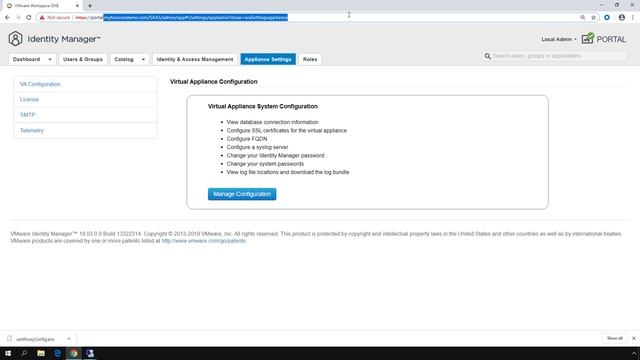This screenshot has height=360, width=640.
Task: Open the Chrome profile account icon
Action: coord(622,18)
